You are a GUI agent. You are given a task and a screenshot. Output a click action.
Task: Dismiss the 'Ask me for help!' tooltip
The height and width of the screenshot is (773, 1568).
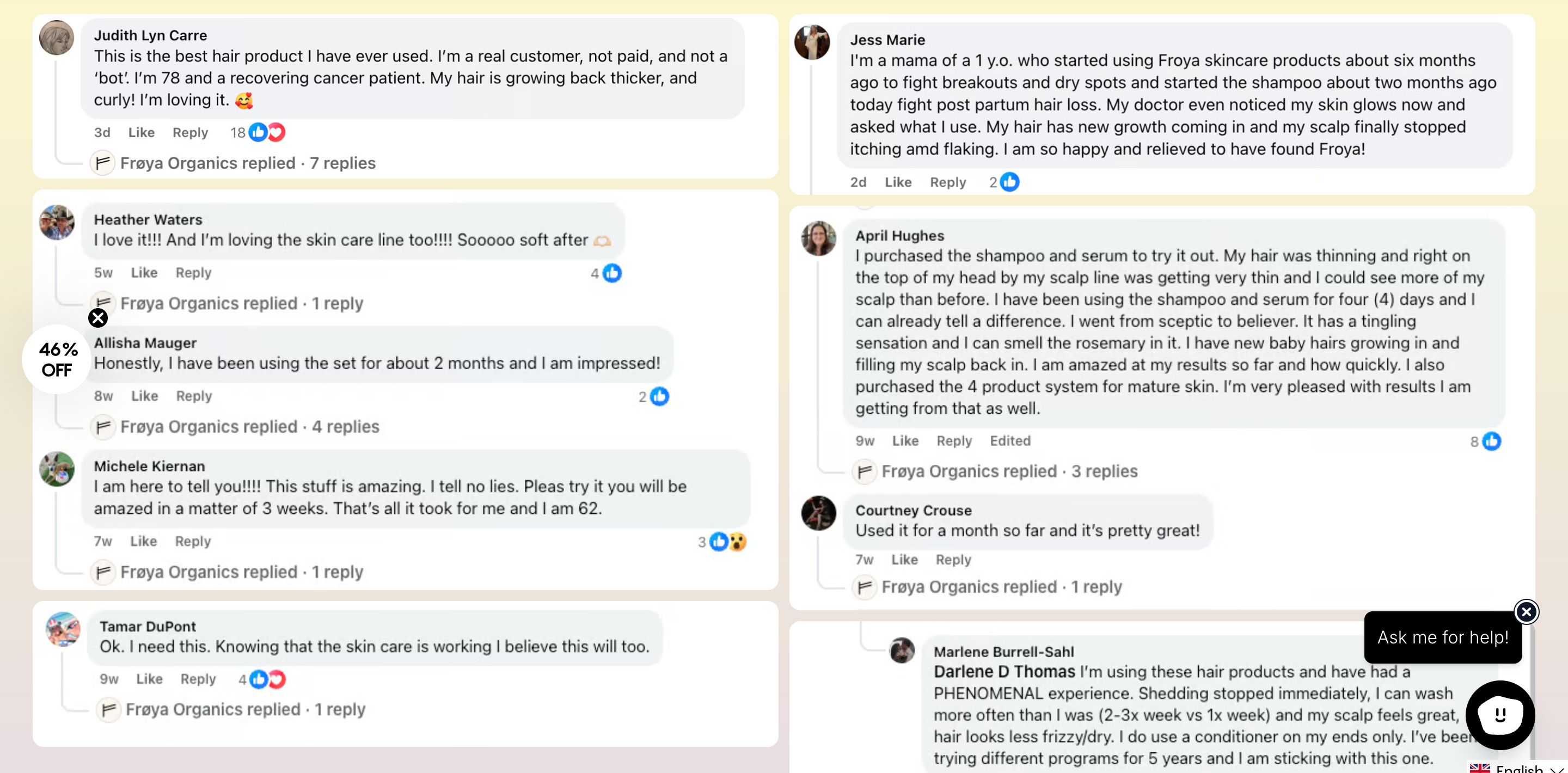tap(1526, 612)
